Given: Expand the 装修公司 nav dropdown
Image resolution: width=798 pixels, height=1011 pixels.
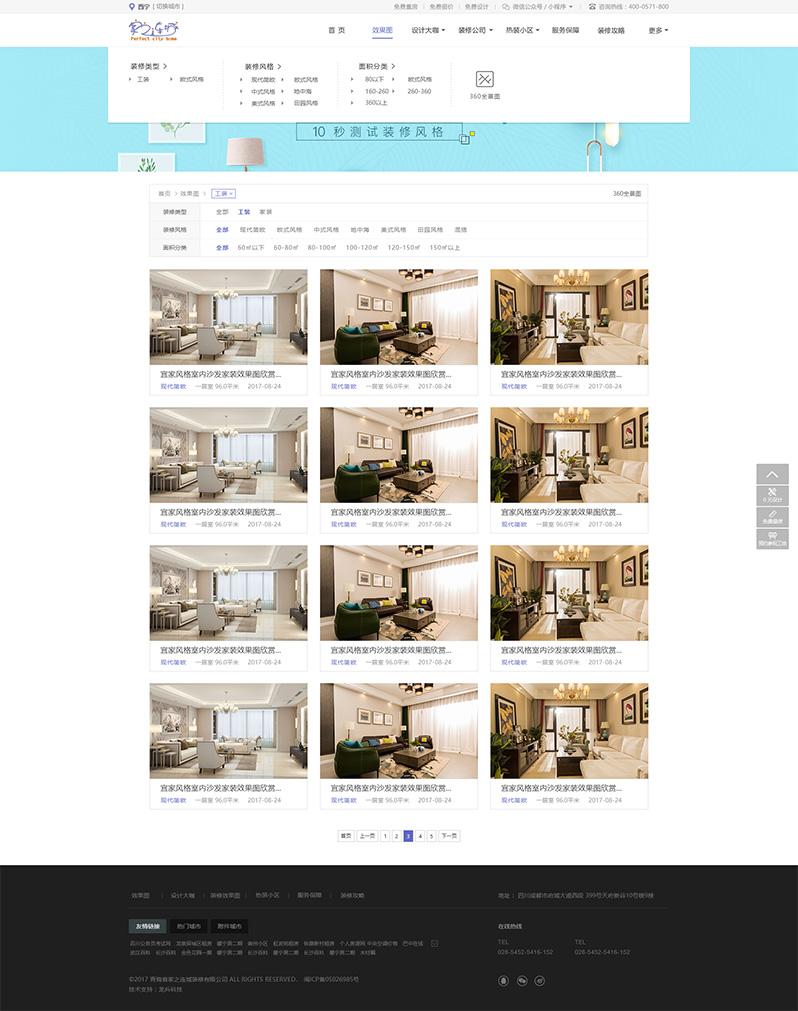Looking at the screenshot, I should pos(475,30).
